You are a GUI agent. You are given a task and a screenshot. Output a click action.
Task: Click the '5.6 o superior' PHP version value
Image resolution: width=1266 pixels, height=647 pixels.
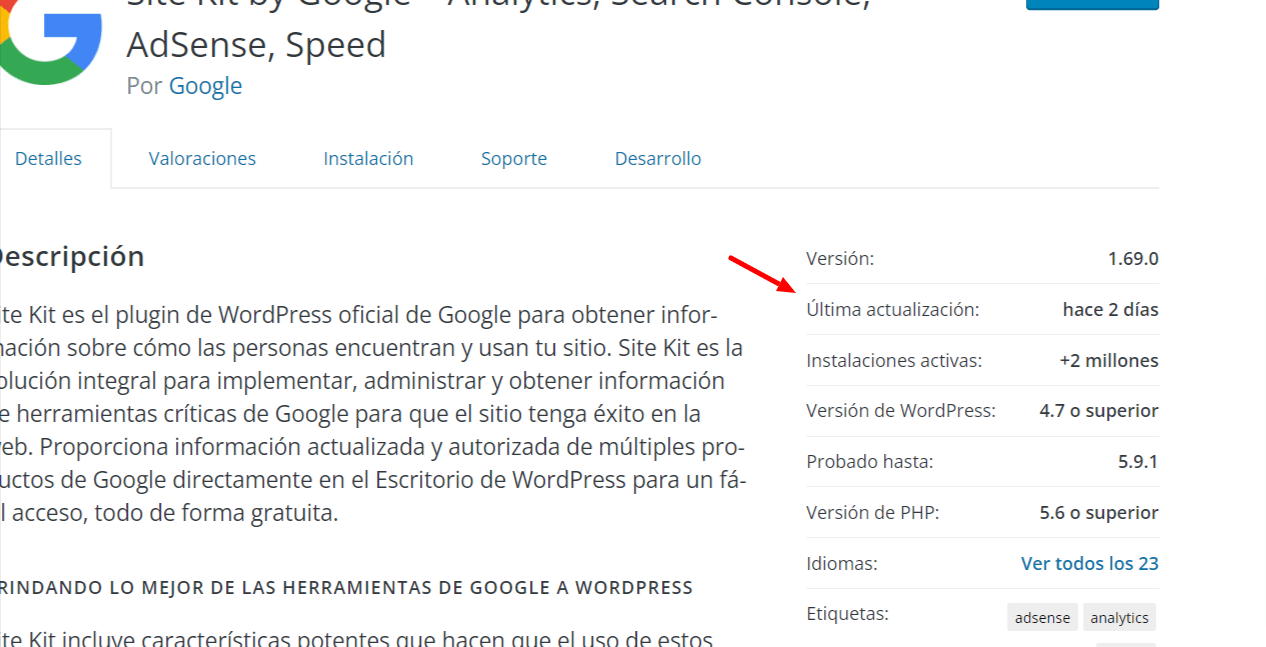click(x=1099, y=512)
